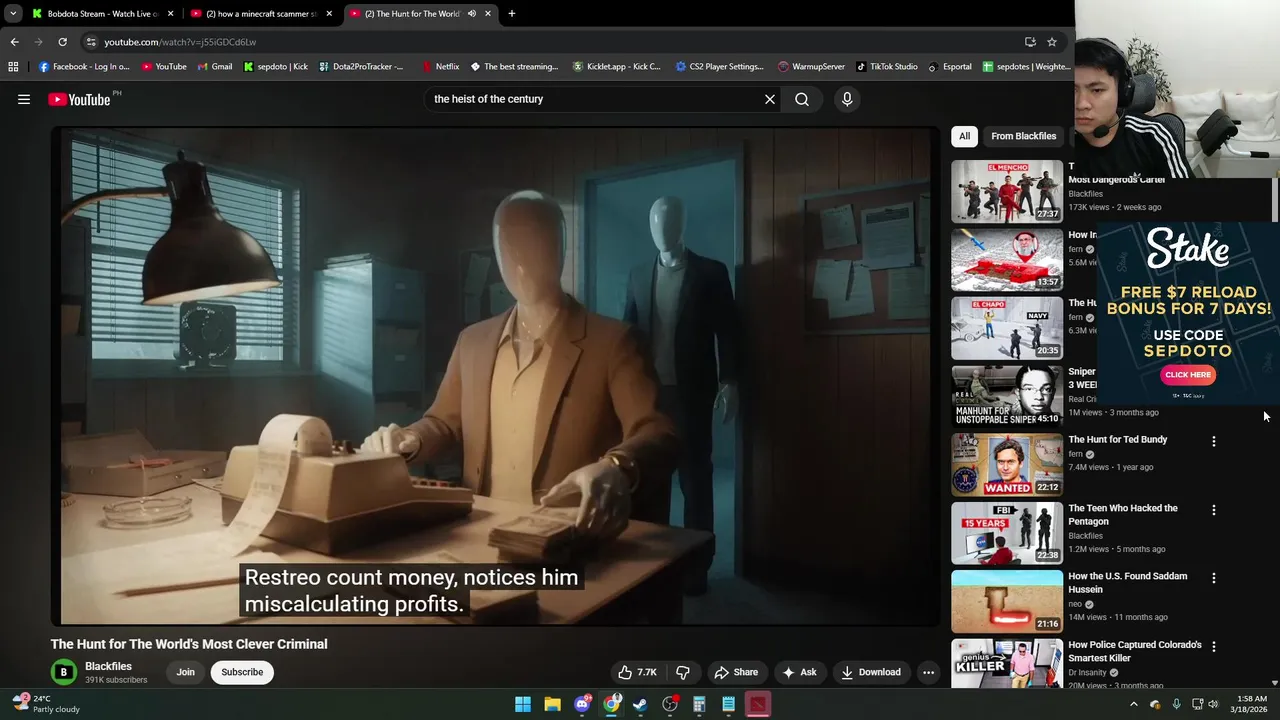Clear the search box with the X icon

tap(770, 99)
